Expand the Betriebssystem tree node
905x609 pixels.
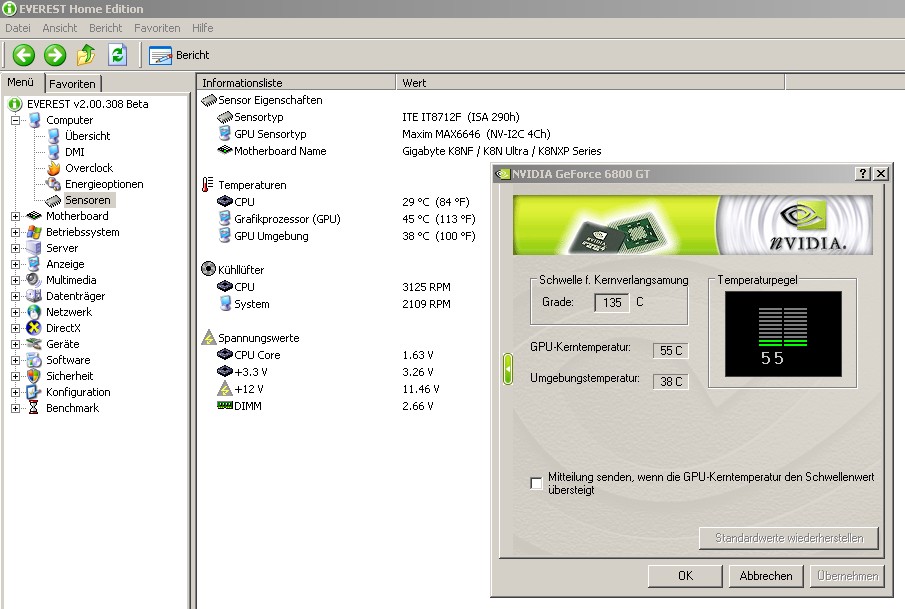tap(15, 232)
